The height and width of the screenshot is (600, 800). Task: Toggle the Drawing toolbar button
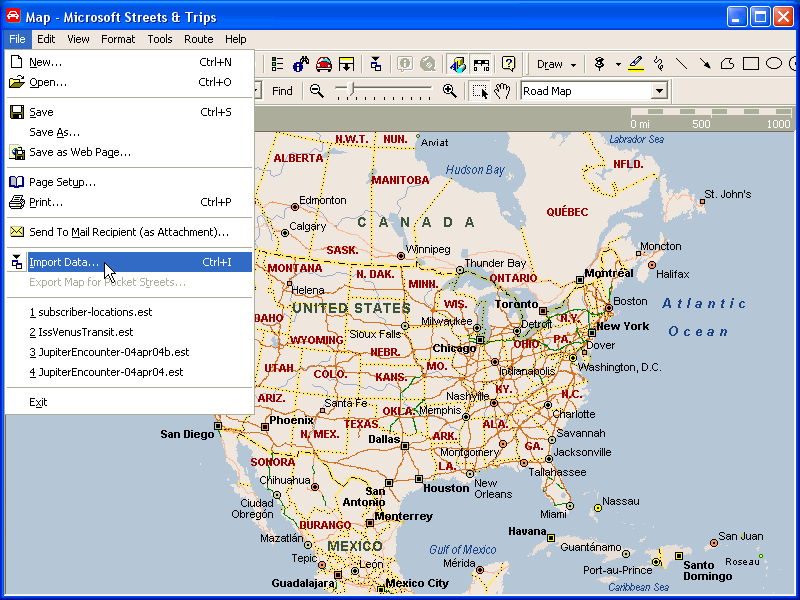click(458, 64)
